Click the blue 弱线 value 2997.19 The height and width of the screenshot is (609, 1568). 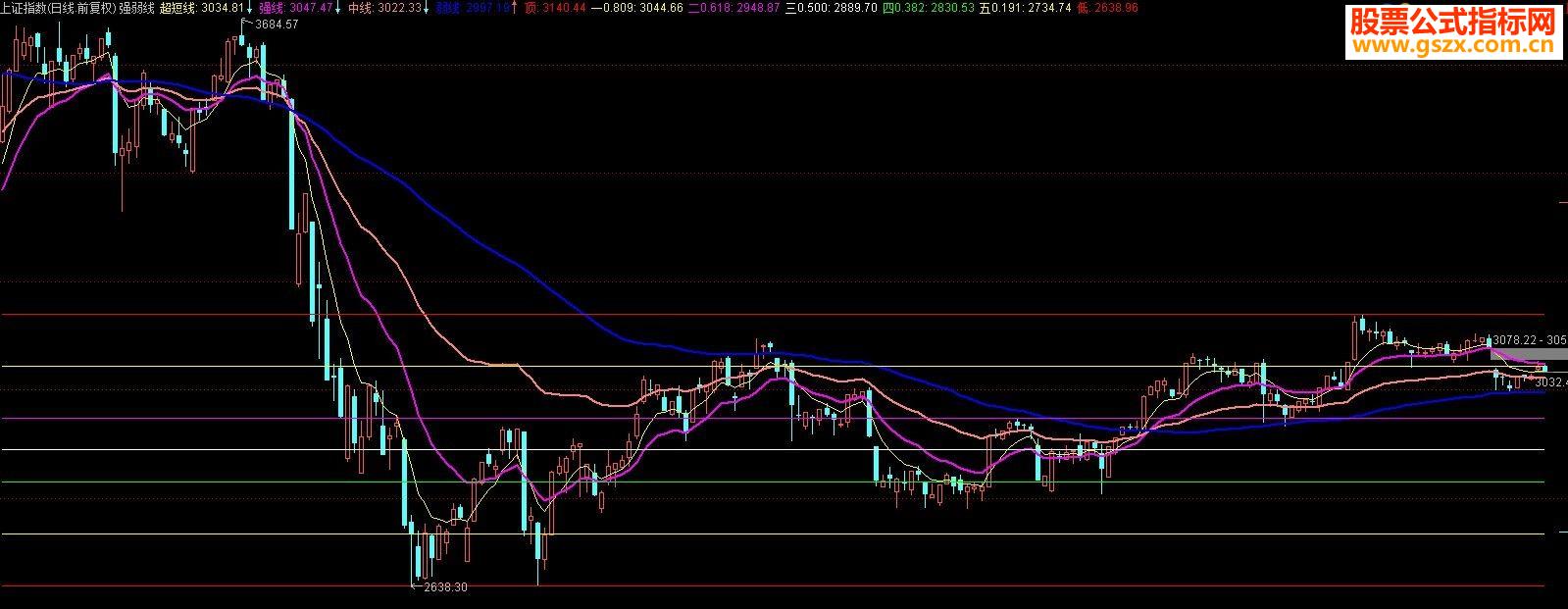coord(488,8)
